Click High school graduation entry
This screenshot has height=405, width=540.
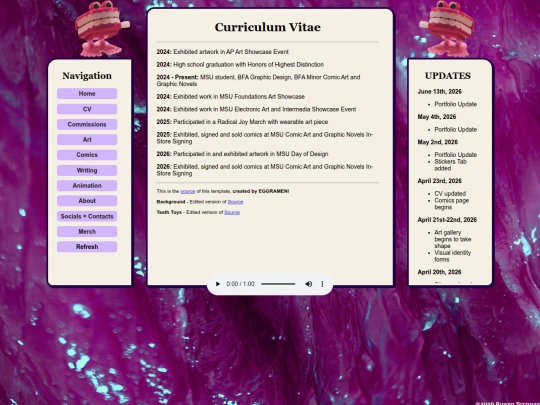[240, 65]
